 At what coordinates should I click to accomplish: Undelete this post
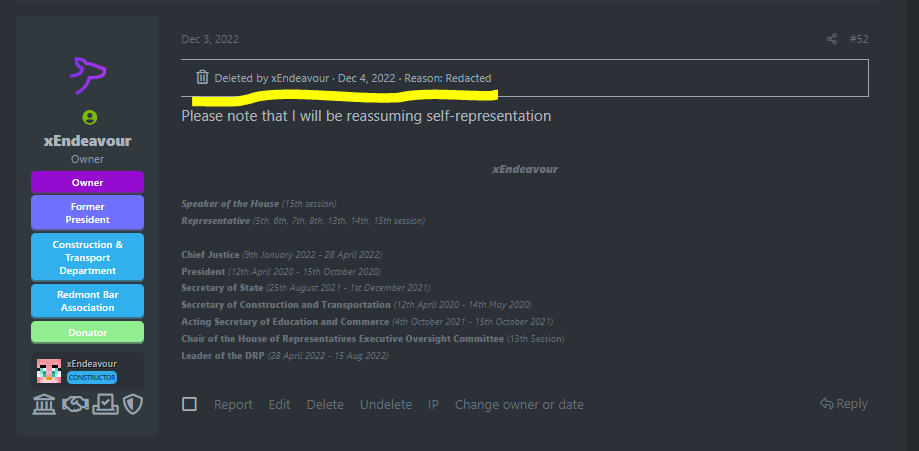click(x=386, y=405)
